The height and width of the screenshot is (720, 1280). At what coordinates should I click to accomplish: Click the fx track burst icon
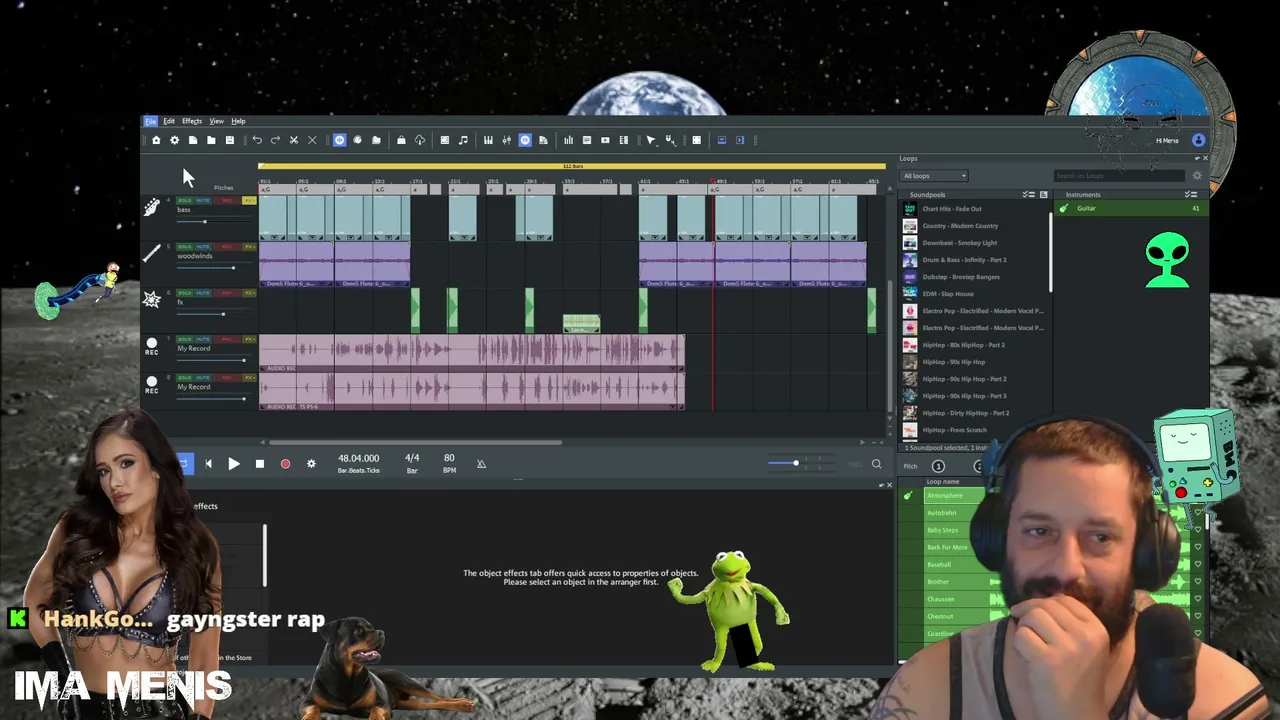pyautogui.click(x=152, y=300)
